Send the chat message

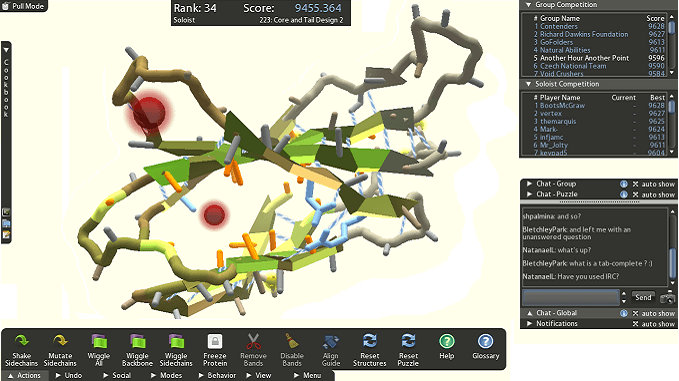click(x=643, y=297)
